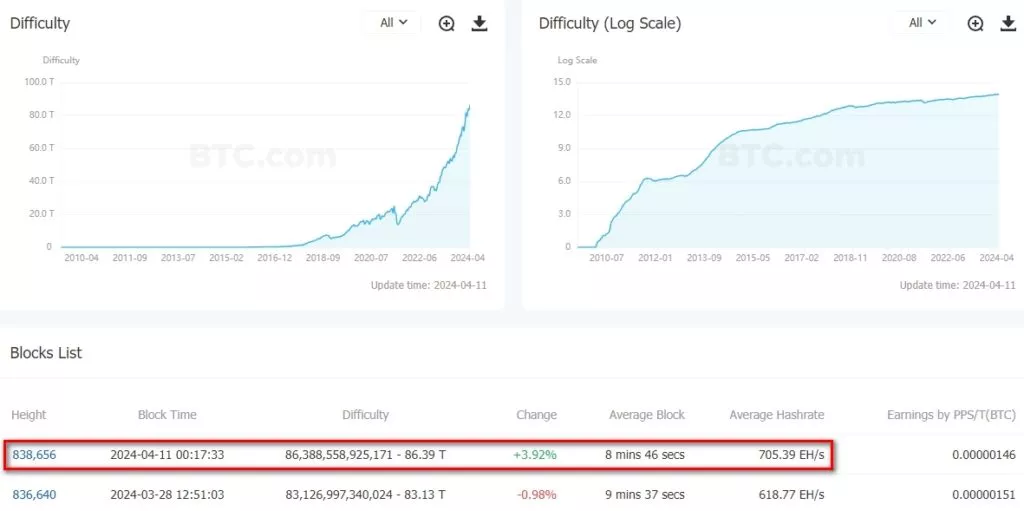The image size is (1024, 511).
Task: Click the Difficulty column header
Action: tap(365, 414)
